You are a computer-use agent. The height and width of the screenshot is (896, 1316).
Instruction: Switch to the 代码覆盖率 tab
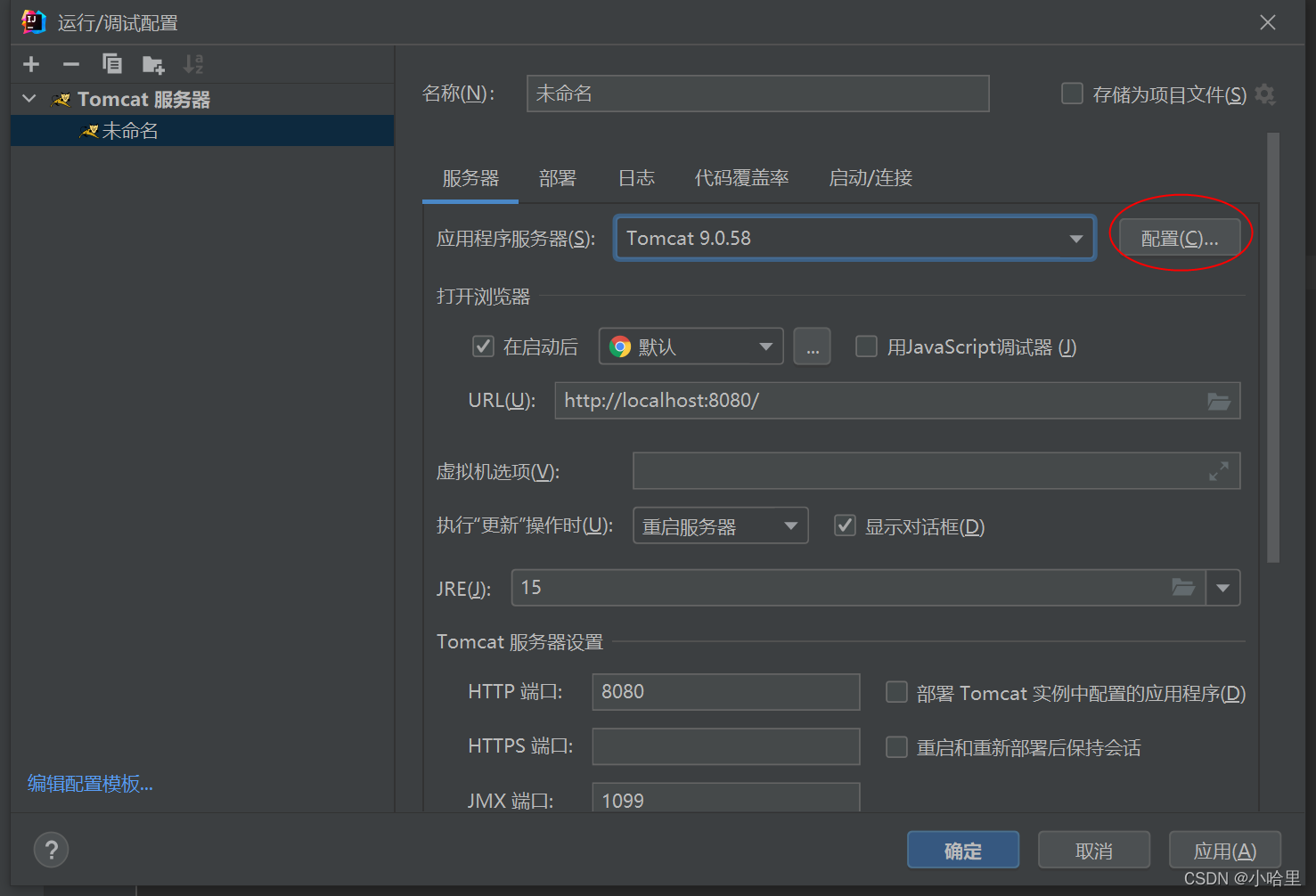point(741,178)
